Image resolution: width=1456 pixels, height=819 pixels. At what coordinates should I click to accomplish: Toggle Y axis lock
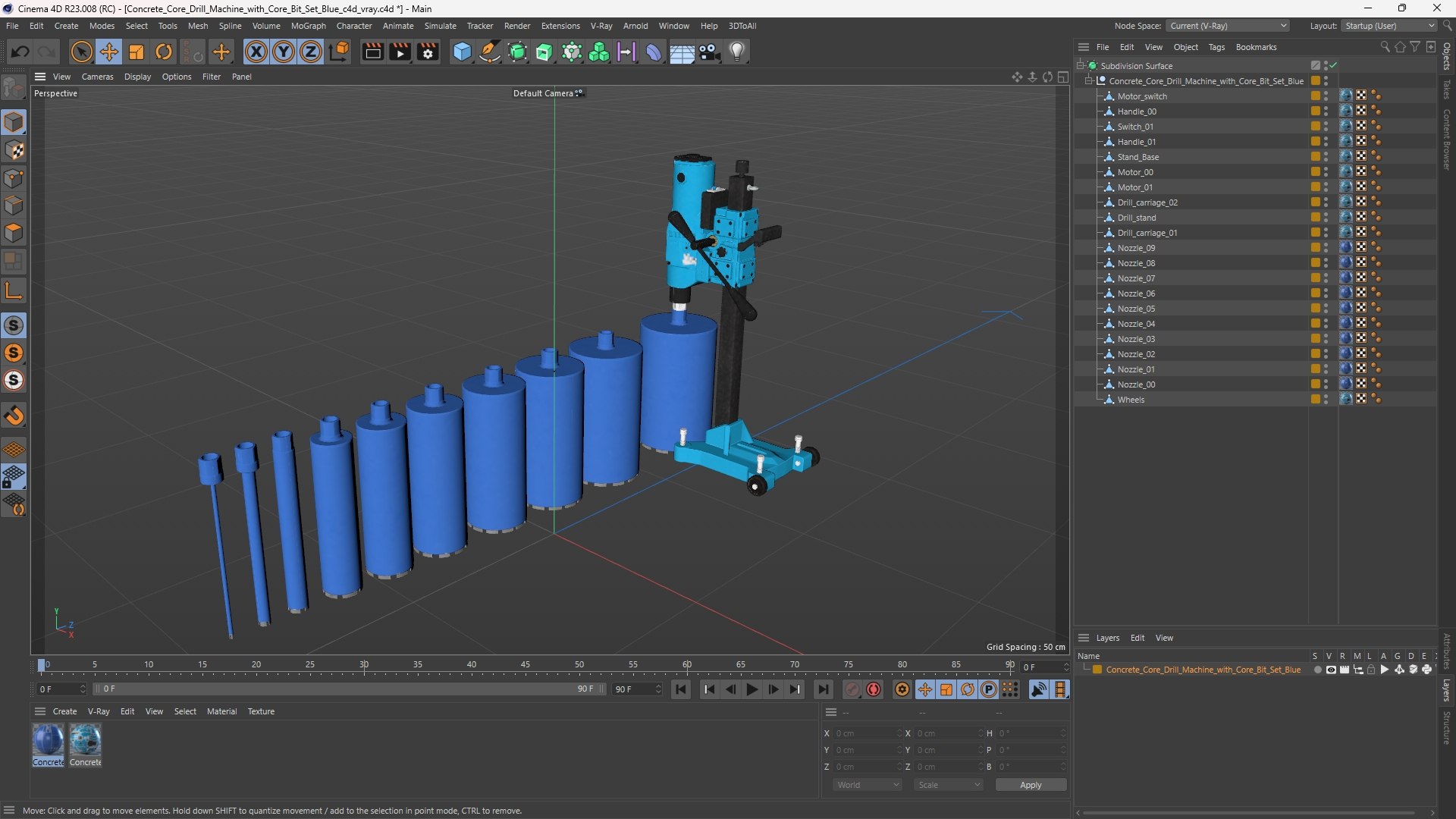pos(284,52)
